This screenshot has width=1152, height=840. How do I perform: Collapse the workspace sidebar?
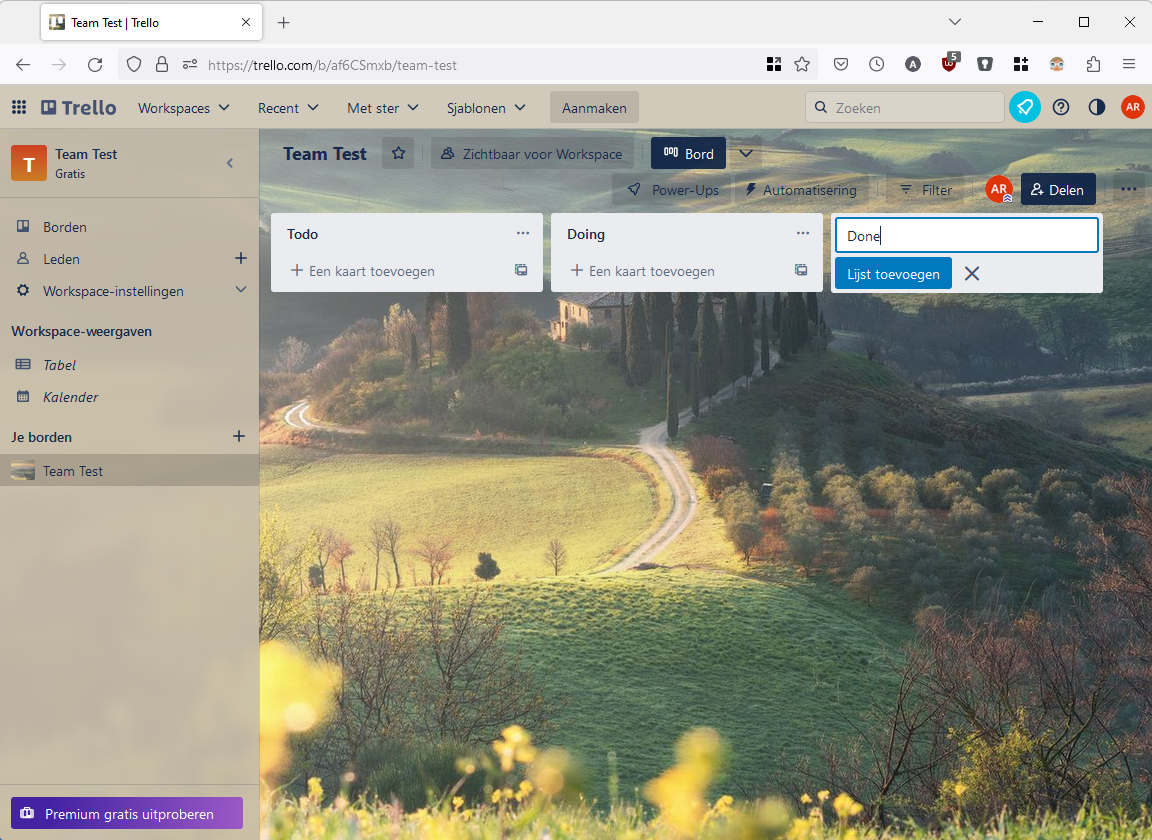(230, 163)
